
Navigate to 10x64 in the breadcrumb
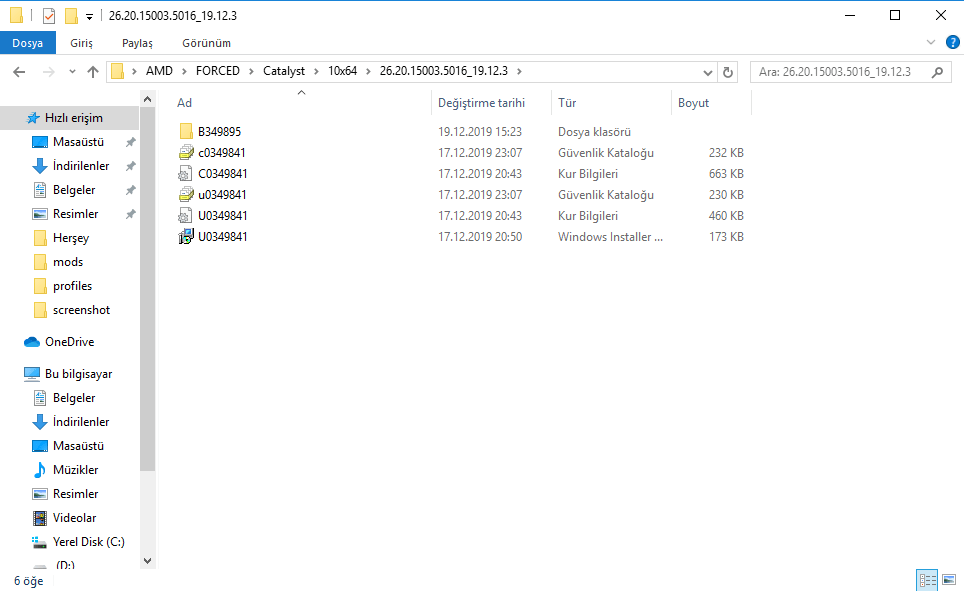(342, 71)
